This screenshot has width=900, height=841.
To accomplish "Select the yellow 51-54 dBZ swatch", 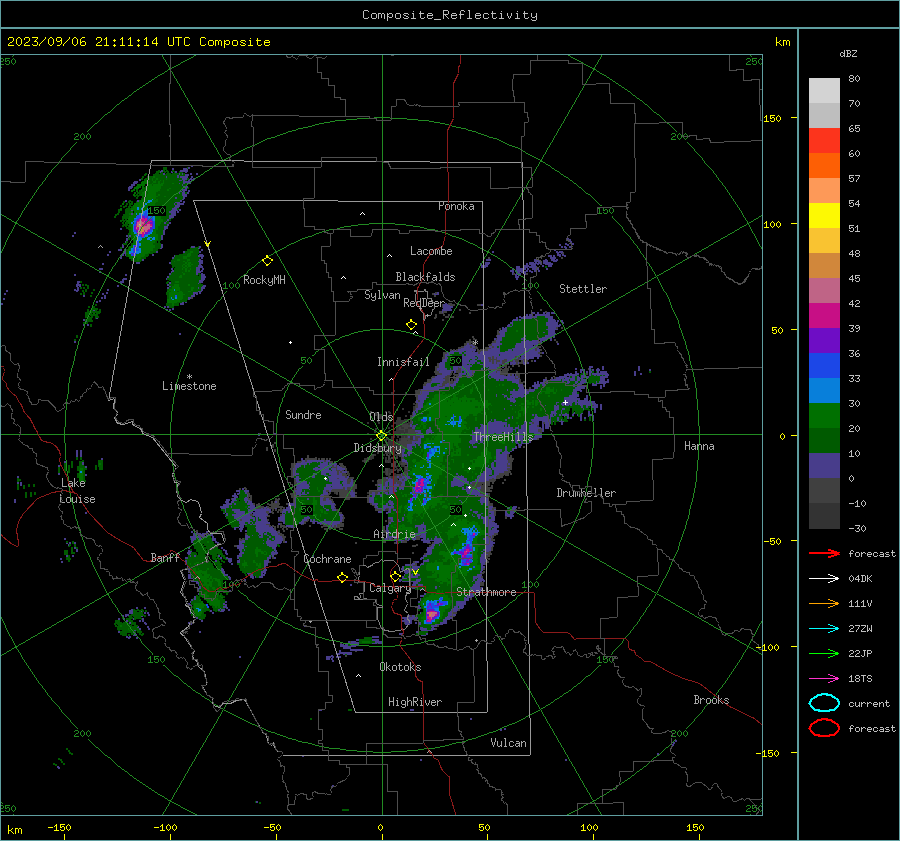I will click(824, 216).
